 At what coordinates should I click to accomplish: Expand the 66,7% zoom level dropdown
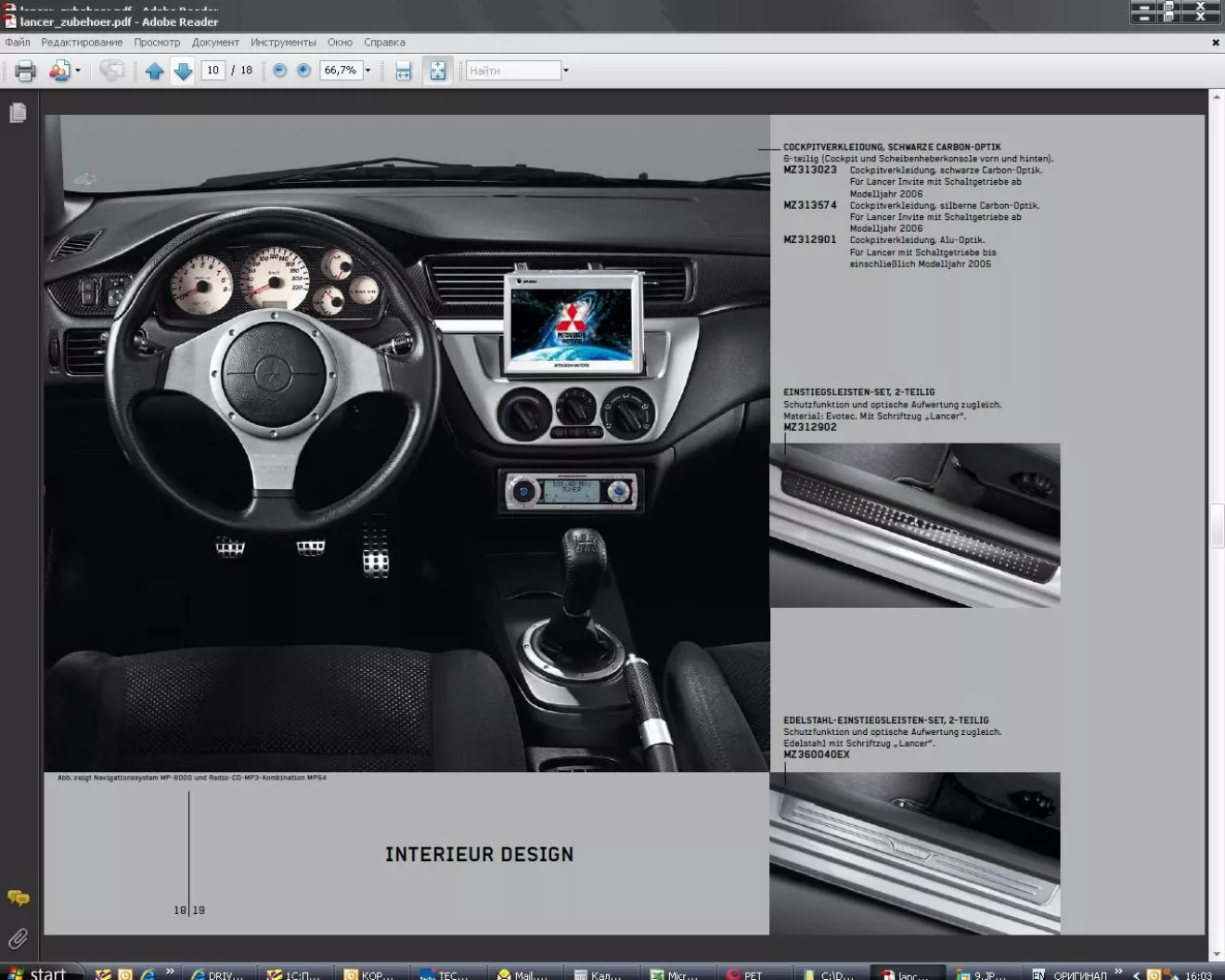pos(367,71)
